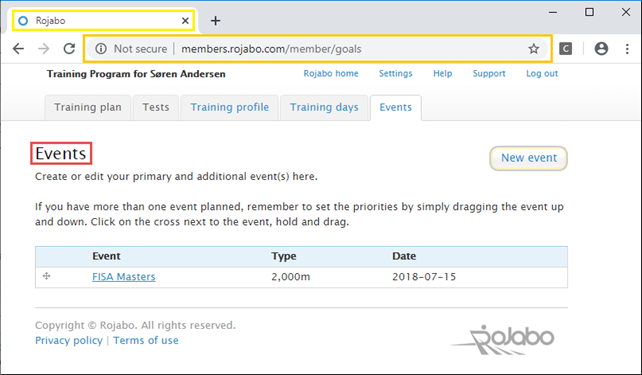This screenshot has height=375, width=642.
Task: Click the drag handle cross beside FISA Masters
Action: 47,276
